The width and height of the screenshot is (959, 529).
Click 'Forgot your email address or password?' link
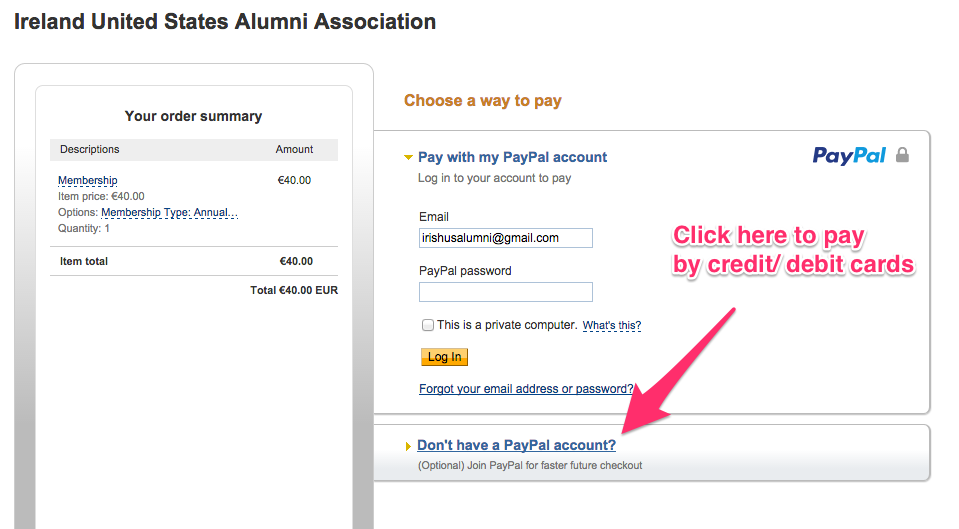[x=526, y=389]
